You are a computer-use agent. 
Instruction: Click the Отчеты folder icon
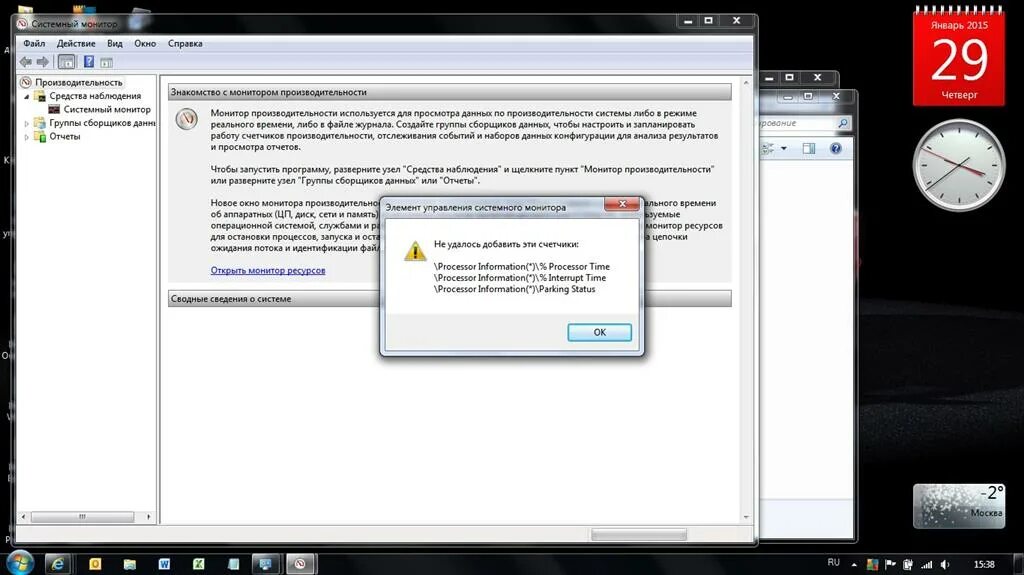tap(40, 136)
